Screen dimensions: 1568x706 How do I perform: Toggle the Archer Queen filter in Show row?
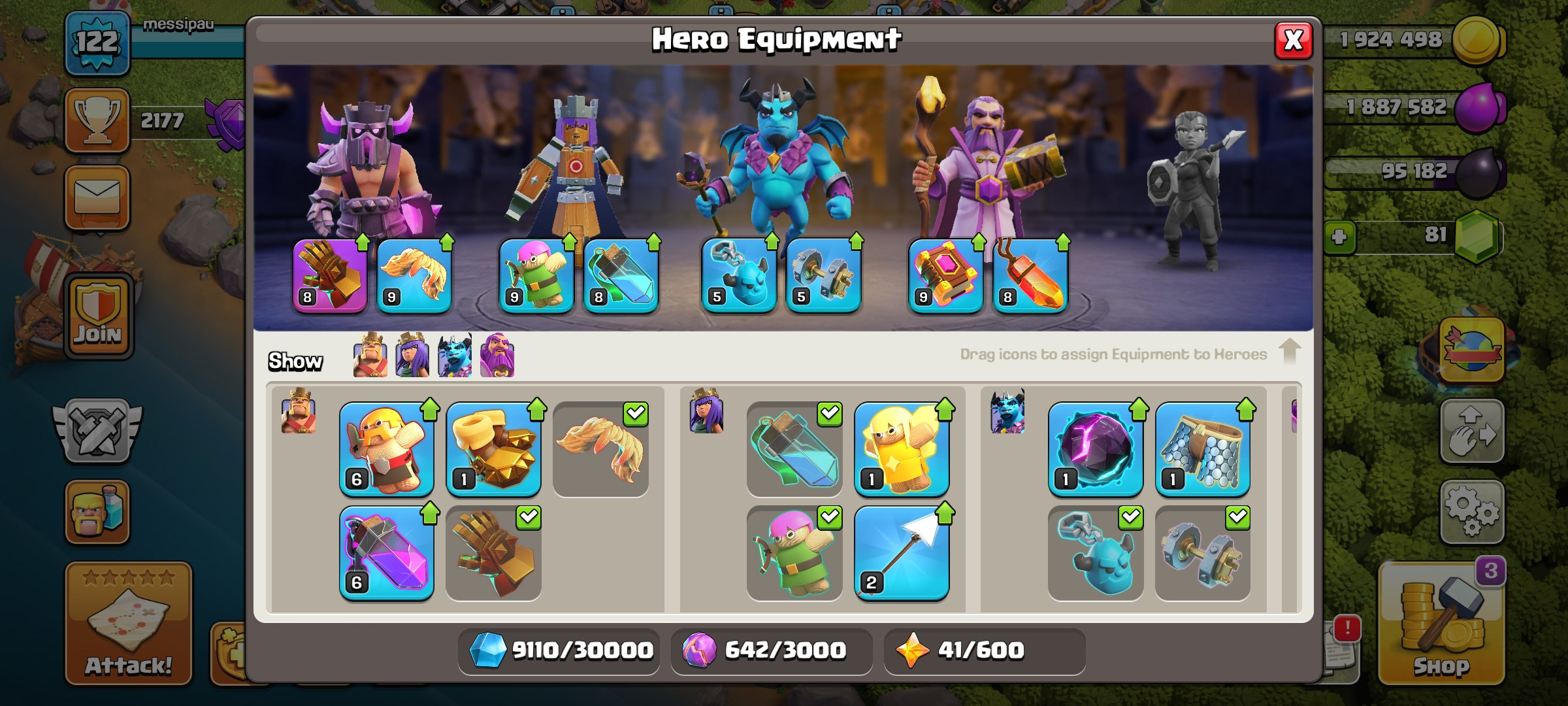pos(412,356)
